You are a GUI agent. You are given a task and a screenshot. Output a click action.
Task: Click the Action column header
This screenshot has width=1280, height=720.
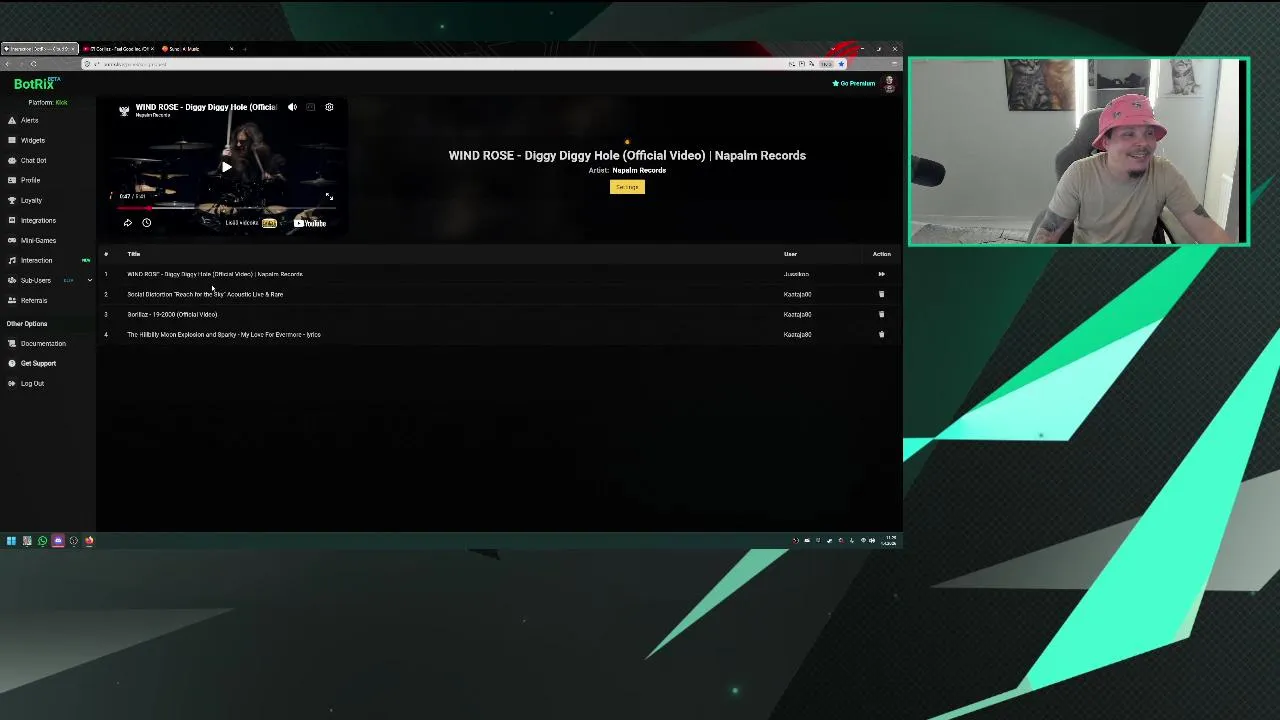tap(881, 254)
